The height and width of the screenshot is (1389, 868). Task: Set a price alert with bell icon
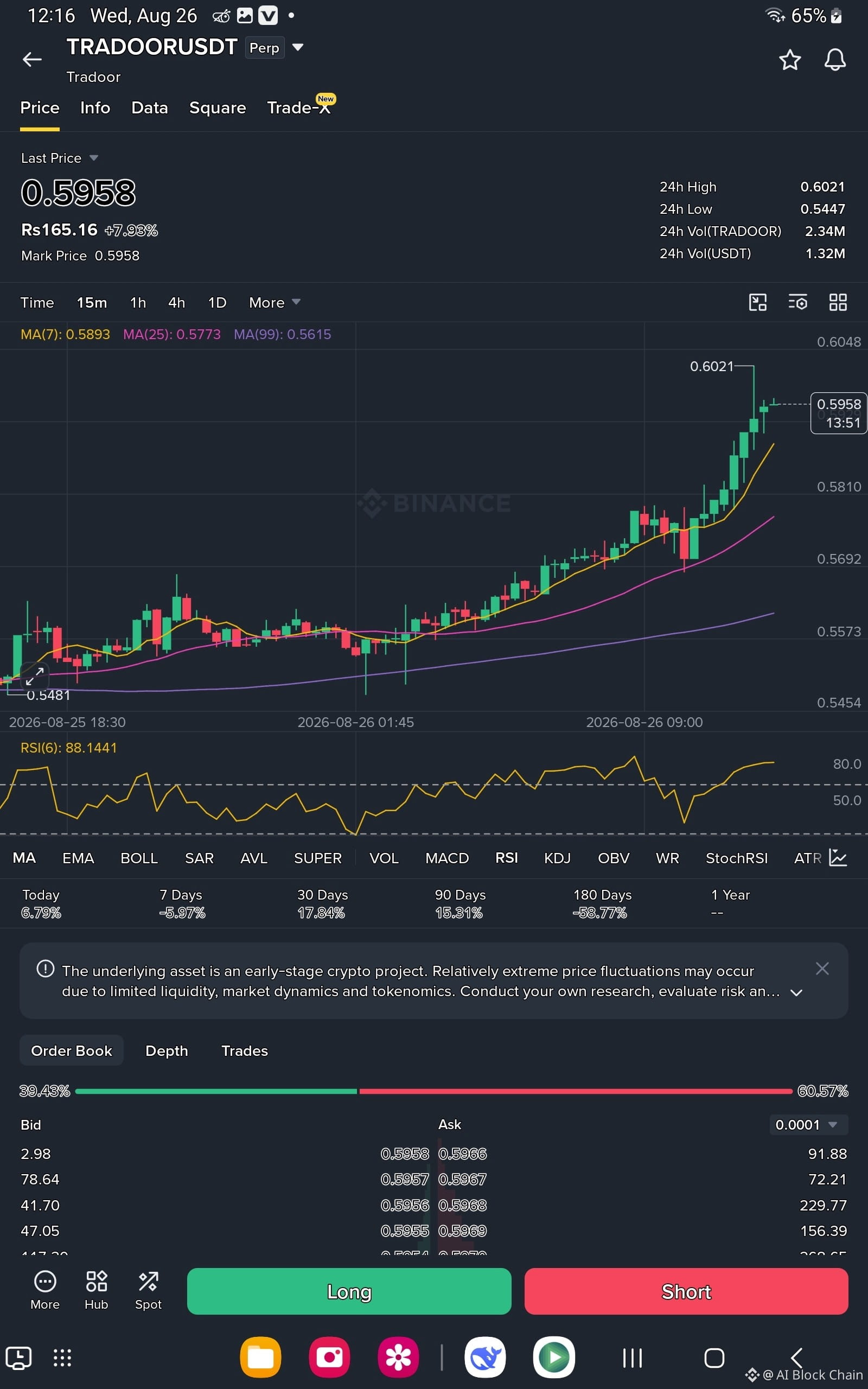point(835,60)
